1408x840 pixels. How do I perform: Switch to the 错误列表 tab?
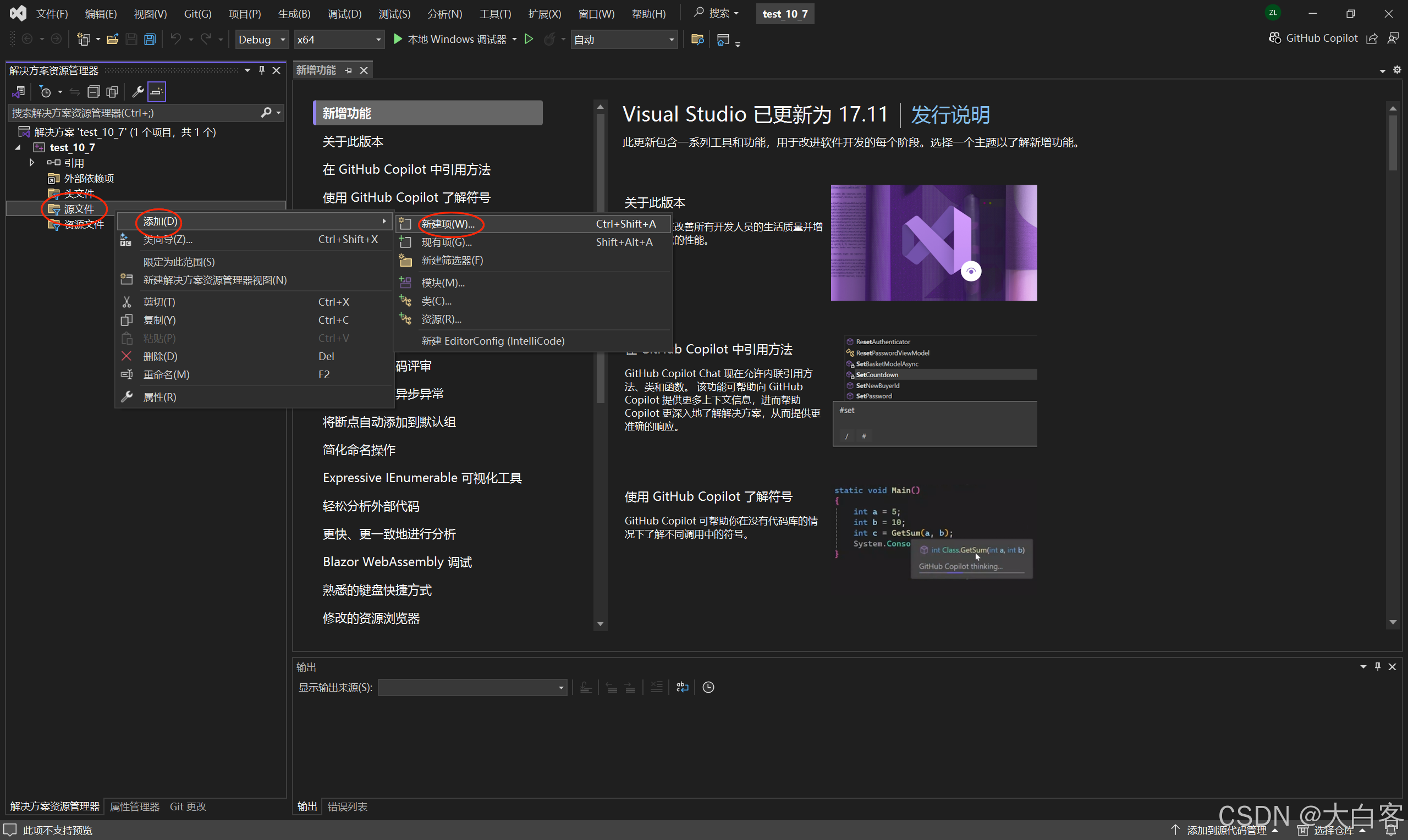(347, 806)
